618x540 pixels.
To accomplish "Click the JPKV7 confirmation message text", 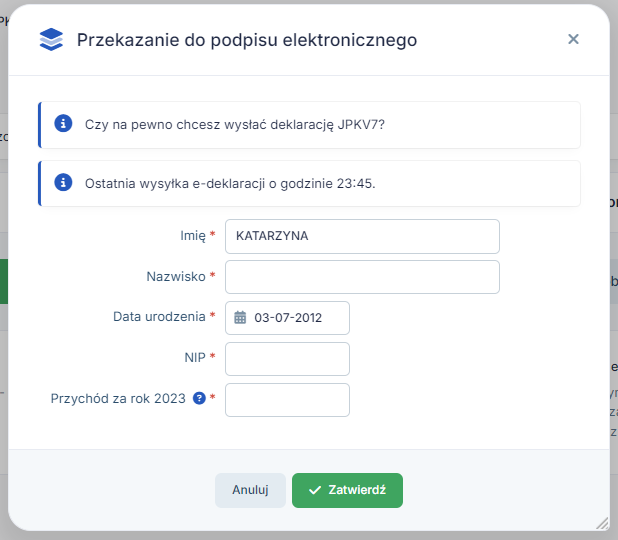I will click(x=235, y=125).
